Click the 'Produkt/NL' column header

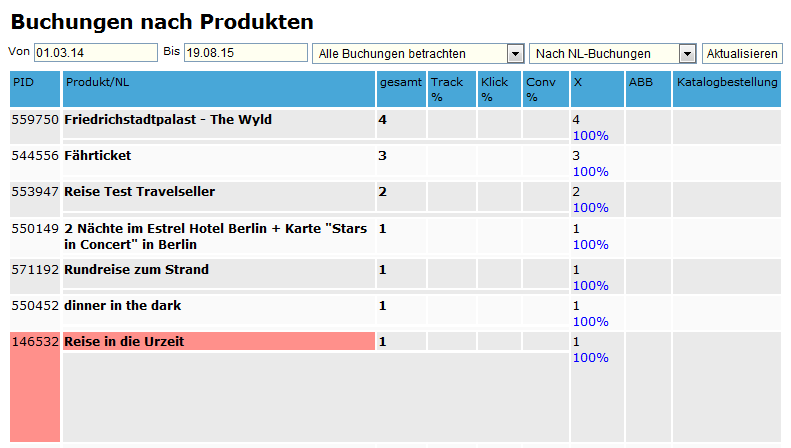(96, 82)
